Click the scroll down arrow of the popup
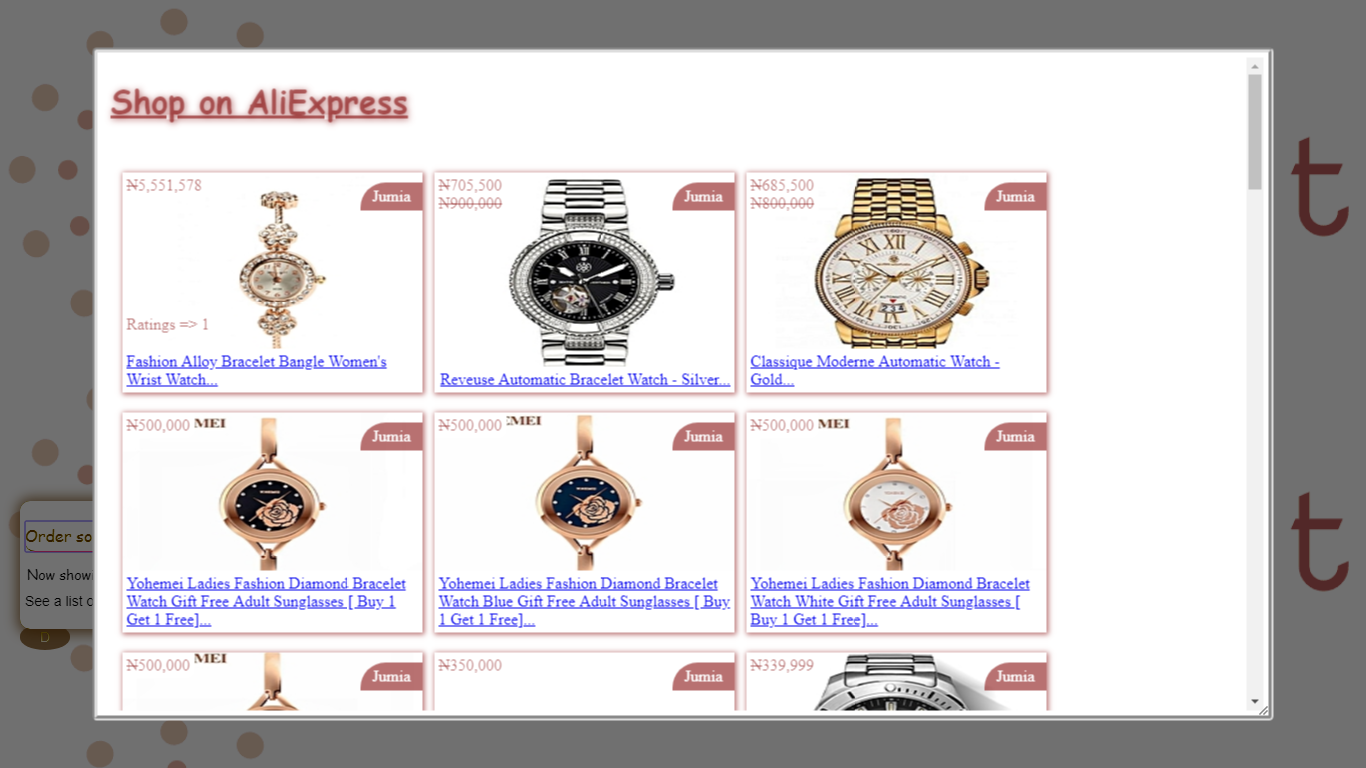Screen dimensions: 1366x768 1255,702
